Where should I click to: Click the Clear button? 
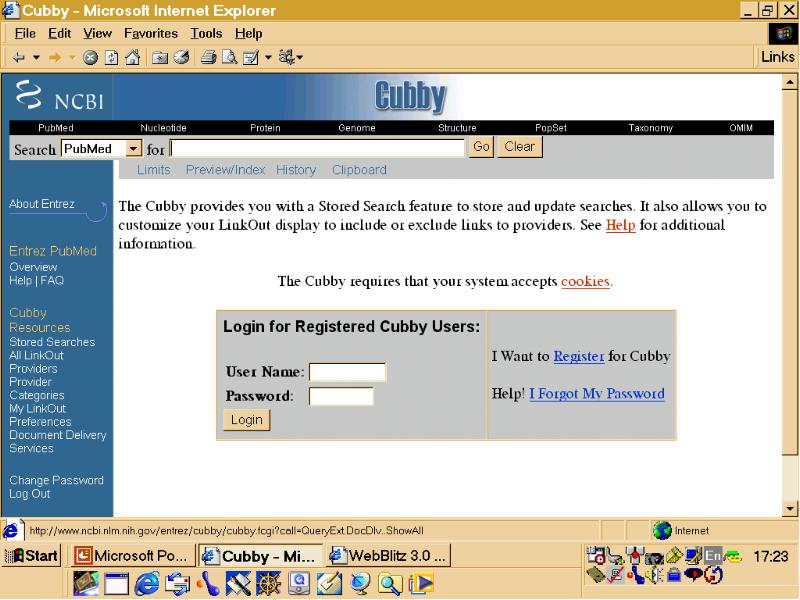pos(519,147)
